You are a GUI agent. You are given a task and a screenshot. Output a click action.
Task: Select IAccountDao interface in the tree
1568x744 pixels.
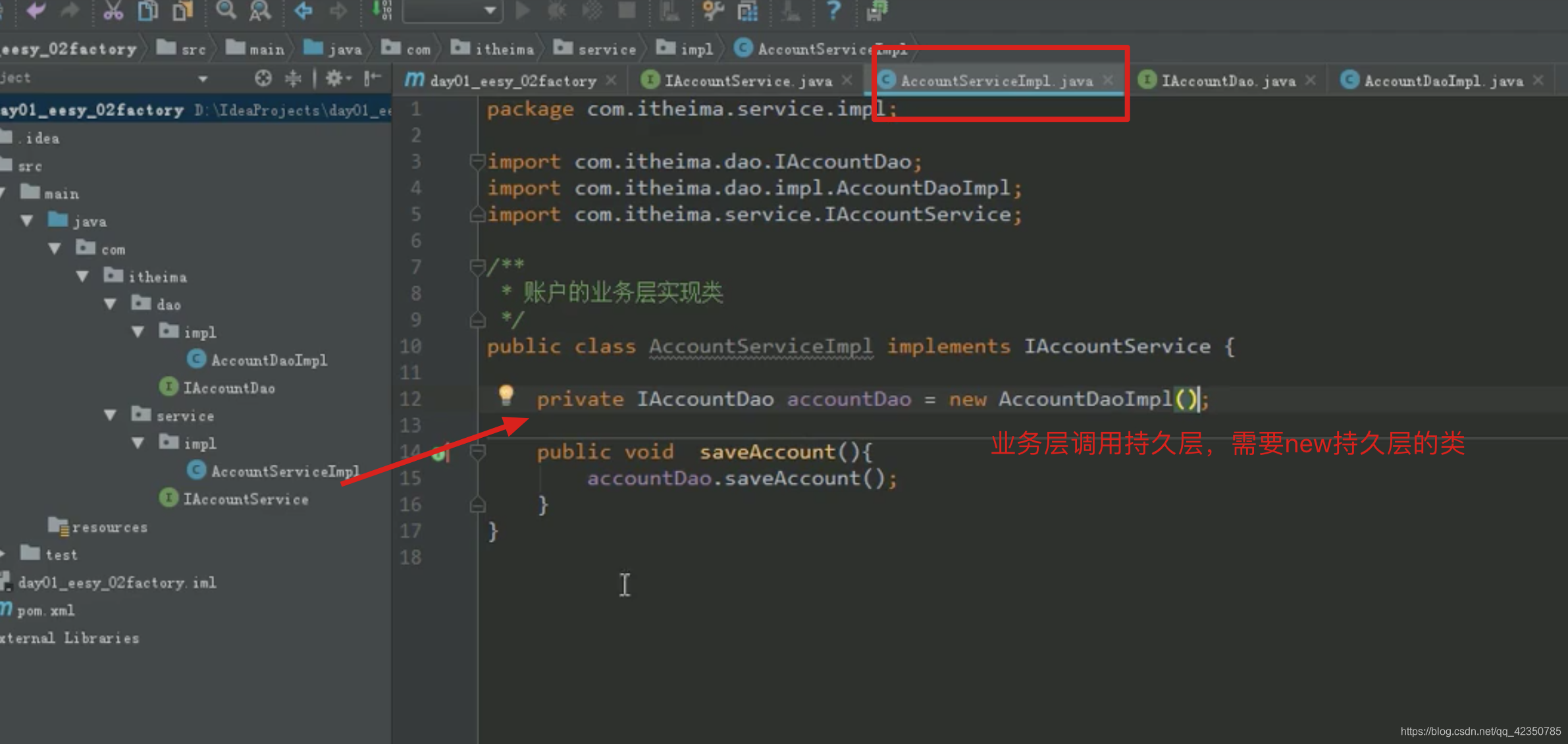click(x=217, y=387)
